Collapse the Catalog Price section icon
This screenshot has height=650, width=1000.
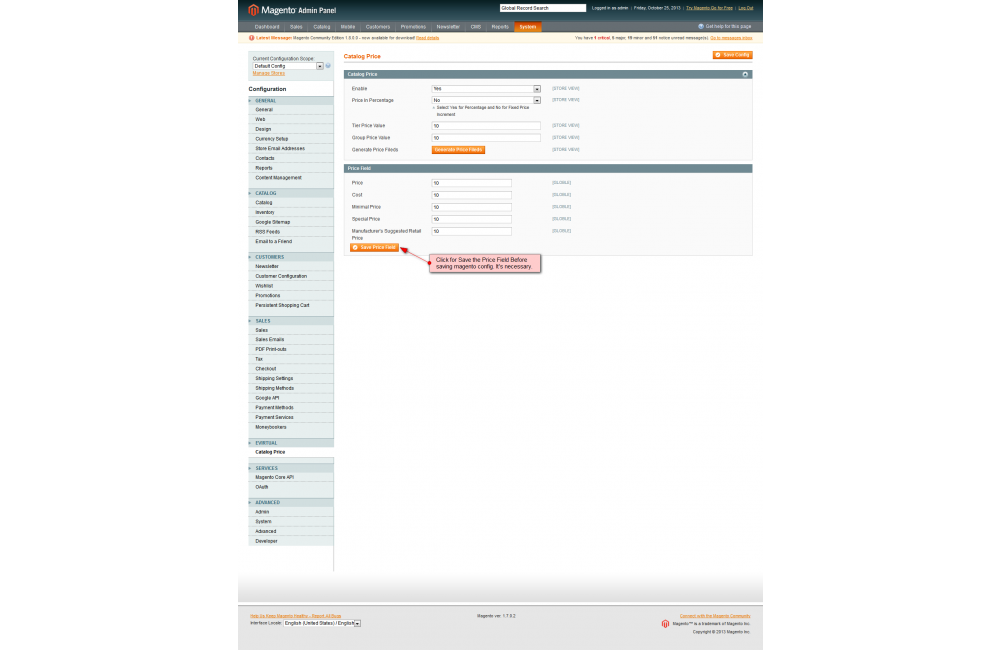pyautogui.click(x=745, y=75)
